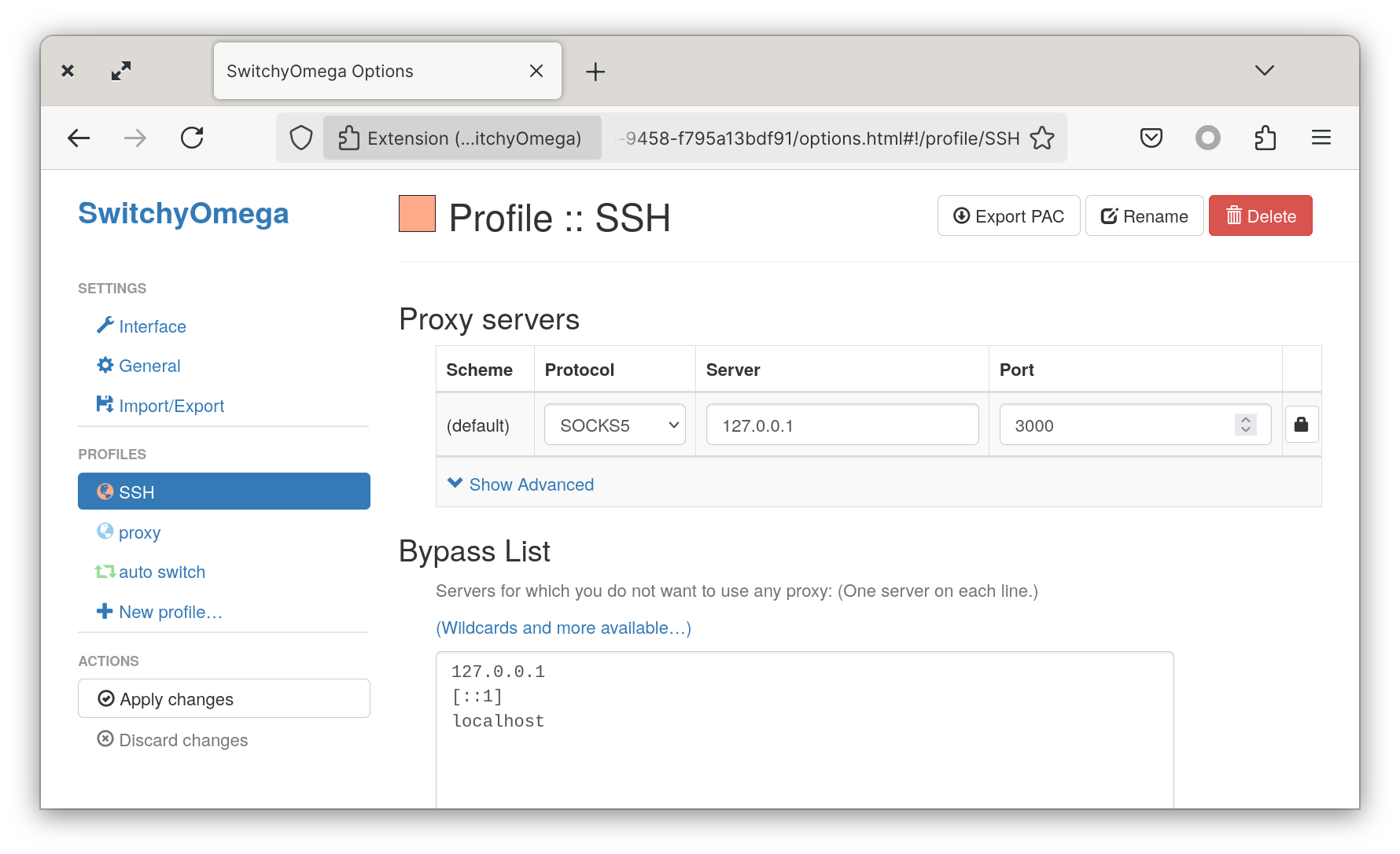This screenshot has width=1400, height=854.
Task: Open Import/Export settings
Action: point(171,406)
